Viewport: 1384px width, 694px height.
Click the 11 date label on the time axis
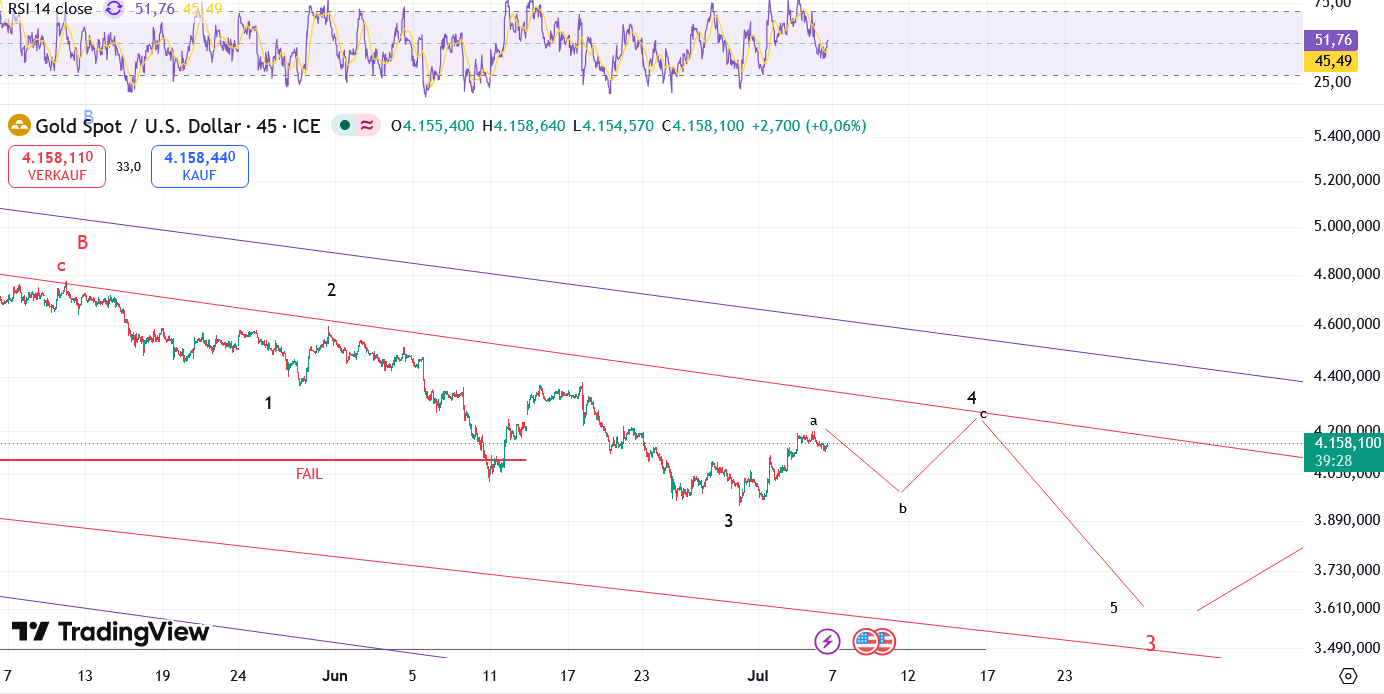[x=489, y=676]
